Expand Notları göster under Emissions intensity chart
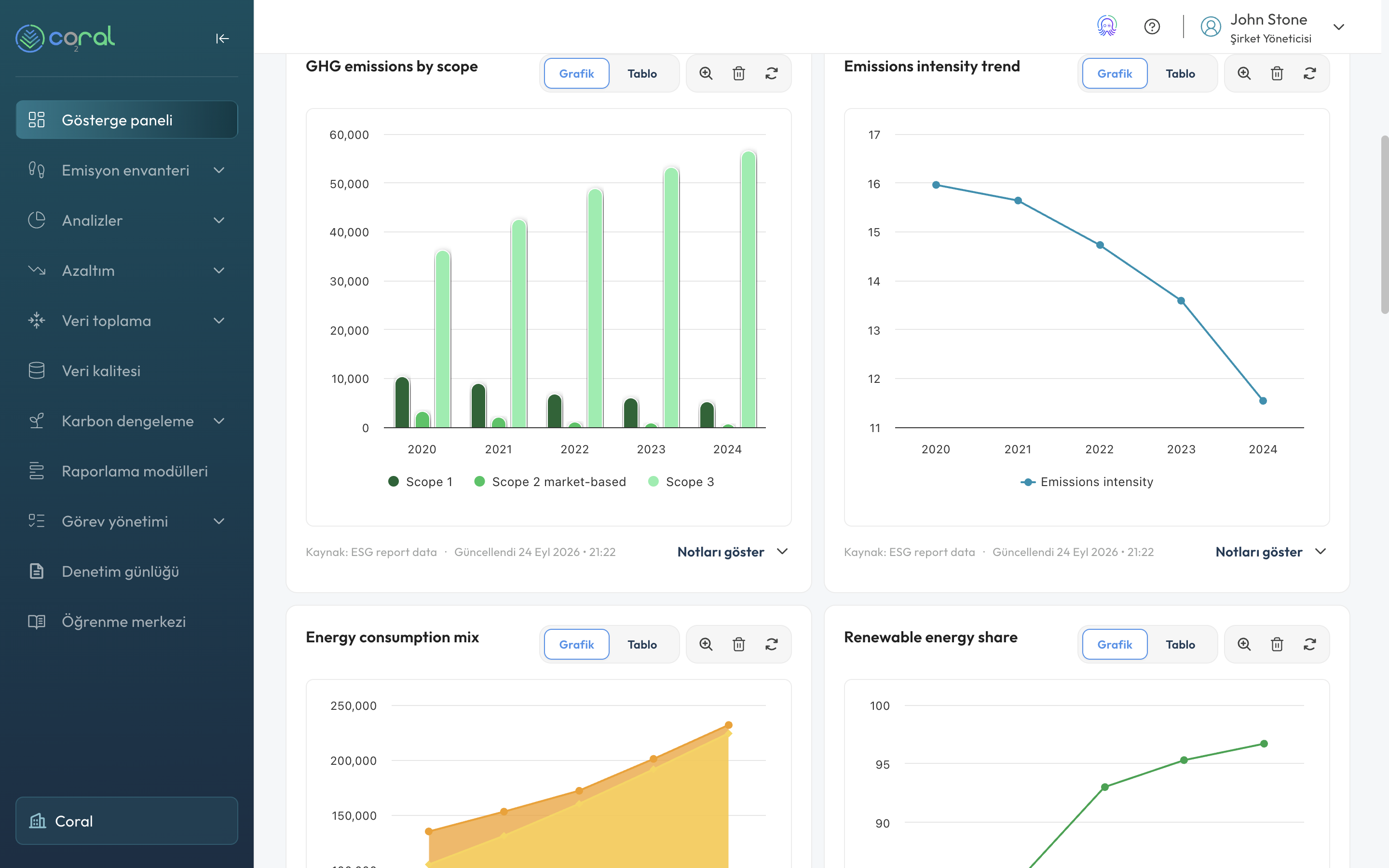 1271,552
